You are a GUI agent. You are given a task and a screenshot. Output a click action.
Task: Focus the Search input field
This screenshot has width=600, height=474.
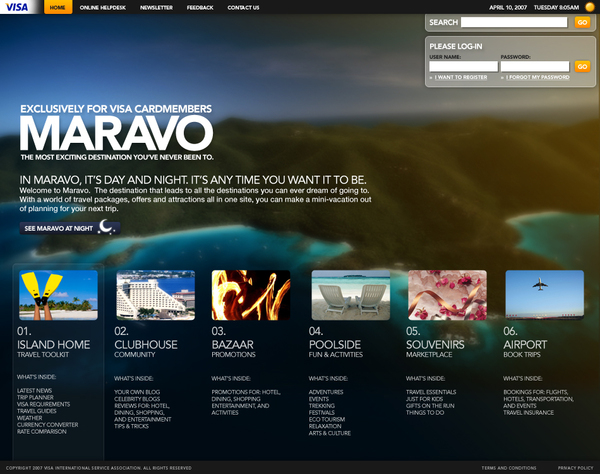coord(514,22)
